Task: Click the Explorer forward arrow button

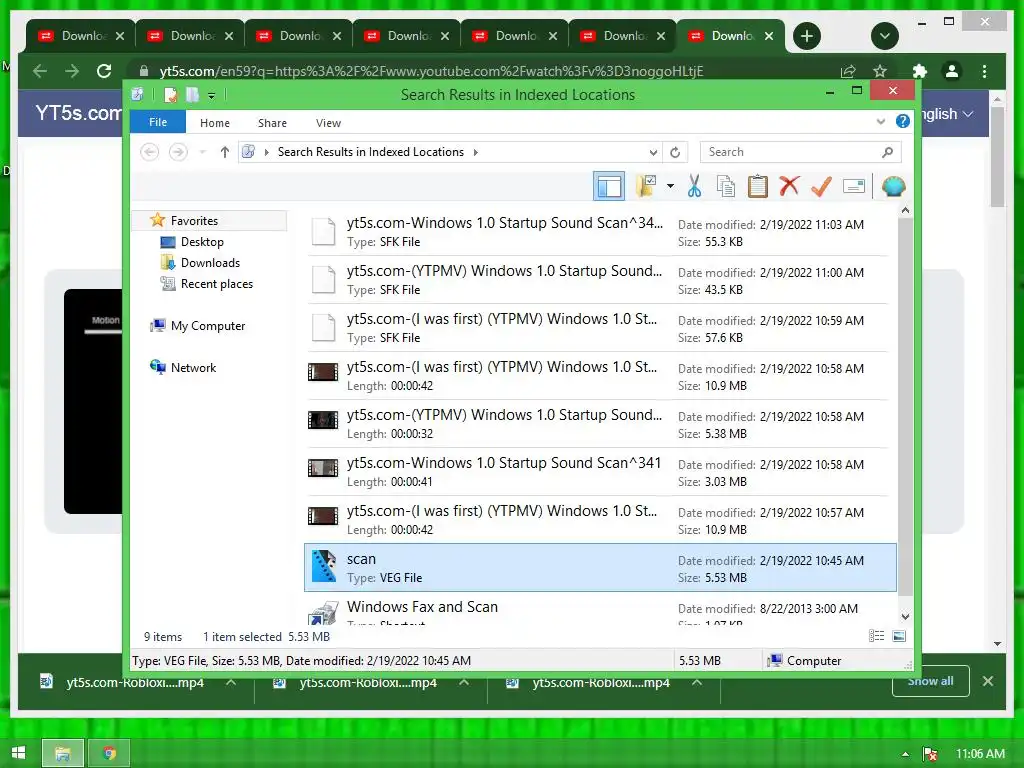Action: (x=178, y=152)
